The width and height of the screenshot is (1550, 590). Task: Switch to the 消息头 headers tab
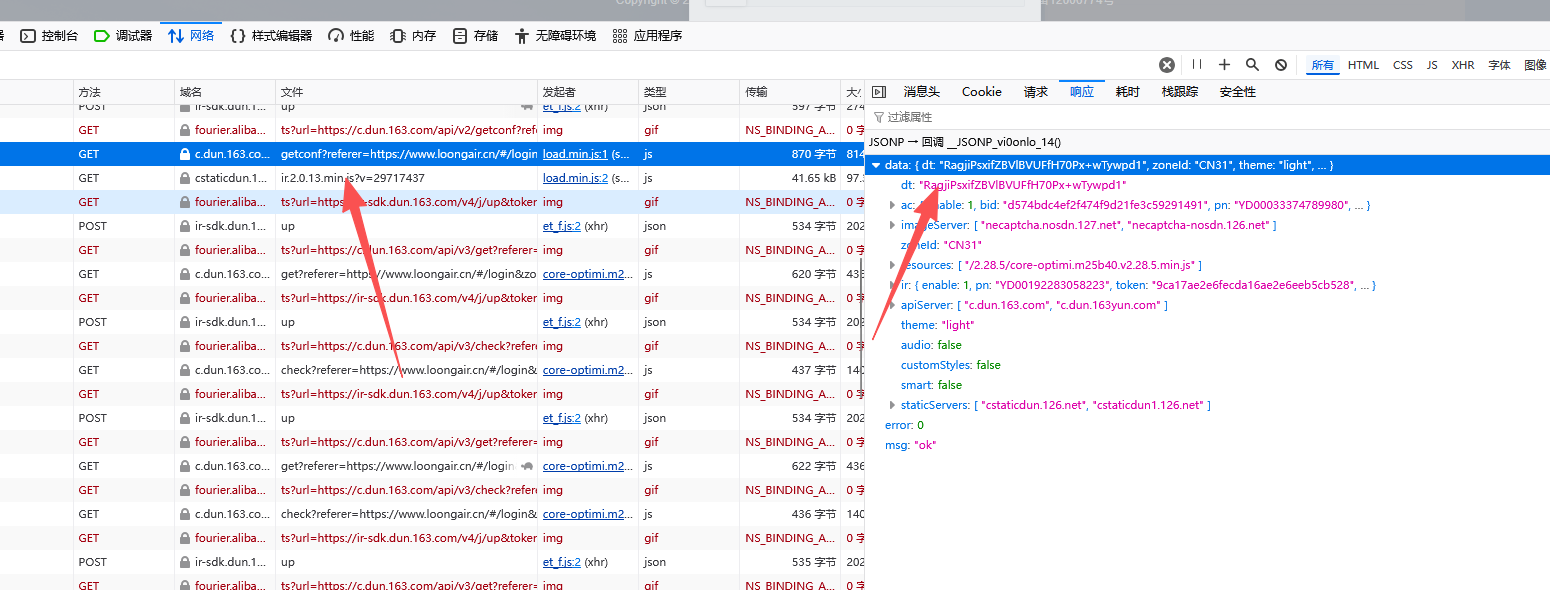[922, 92]
